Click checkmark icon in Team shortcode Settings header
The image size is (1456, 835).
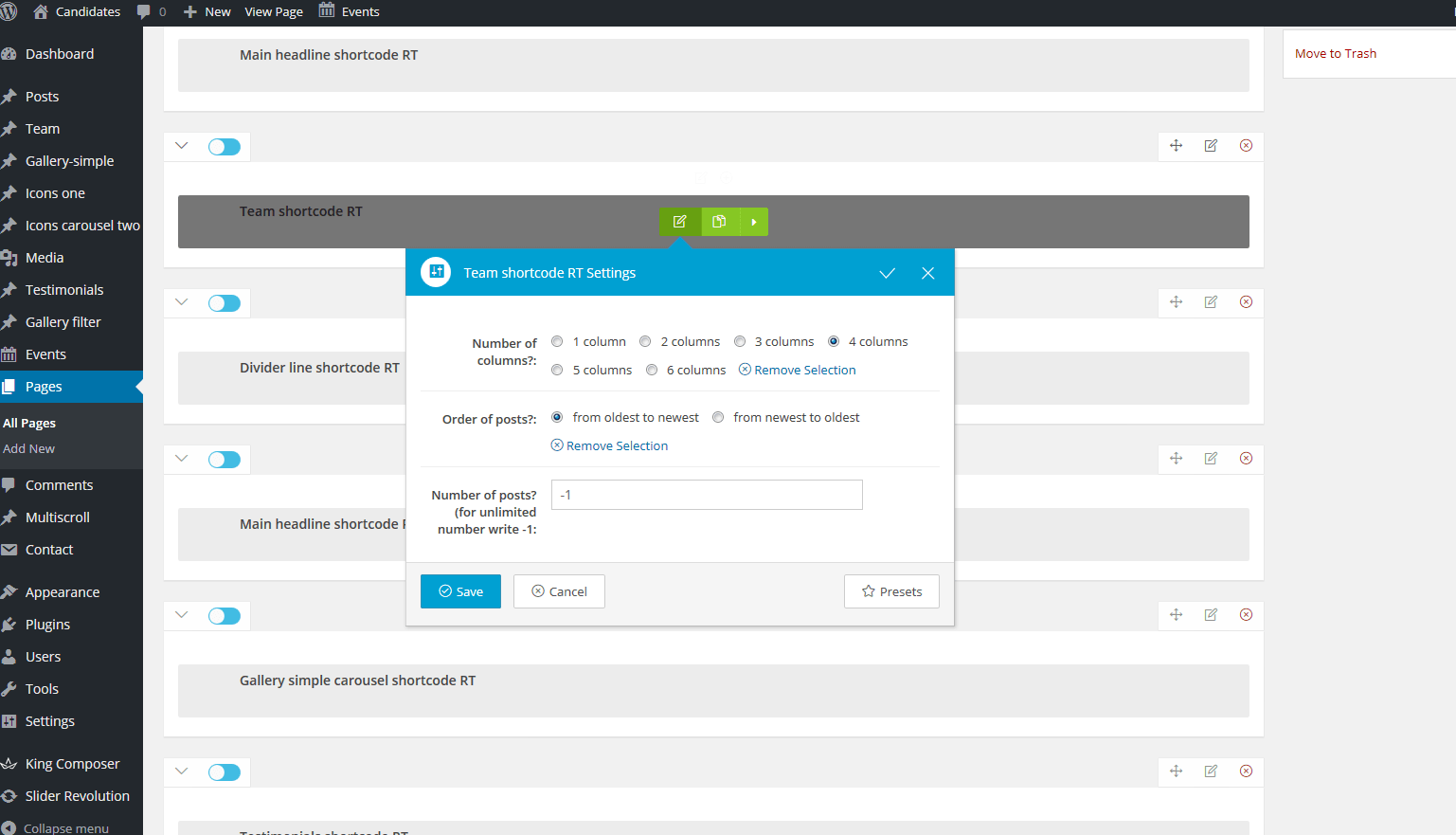tap(887, 273)
